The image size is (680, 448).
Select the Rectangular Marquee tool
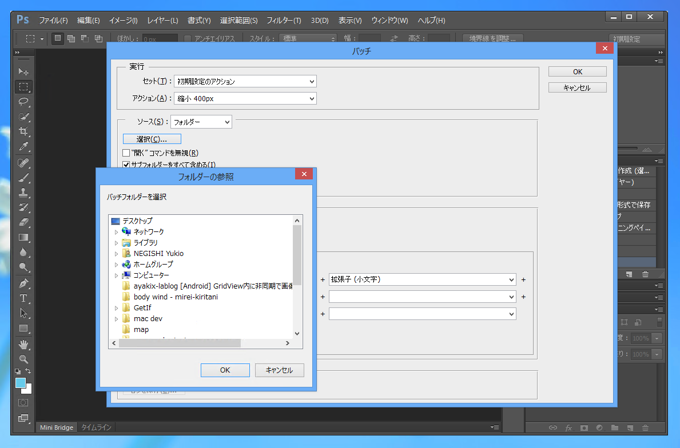click(23, 87)
